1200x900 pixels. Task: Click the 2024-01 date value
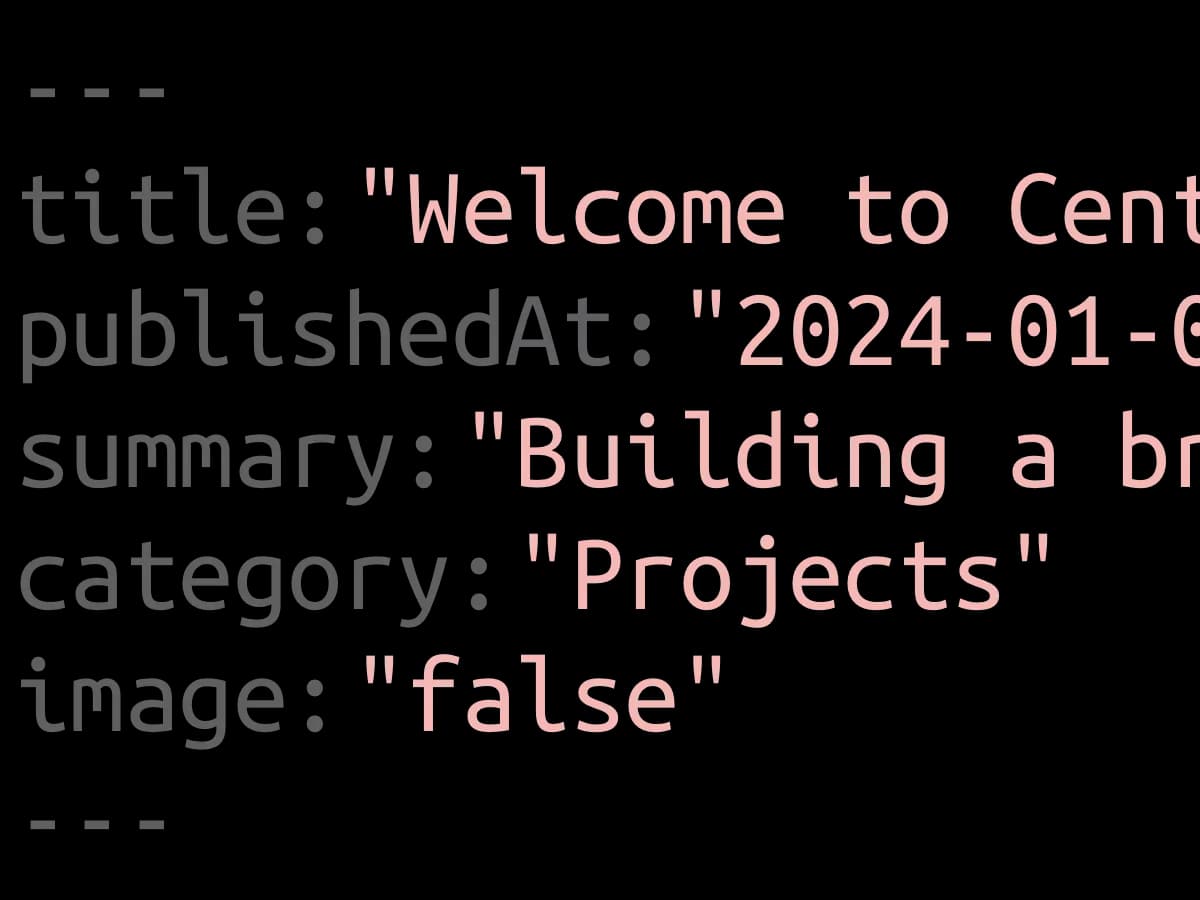[x=965, y=333]
